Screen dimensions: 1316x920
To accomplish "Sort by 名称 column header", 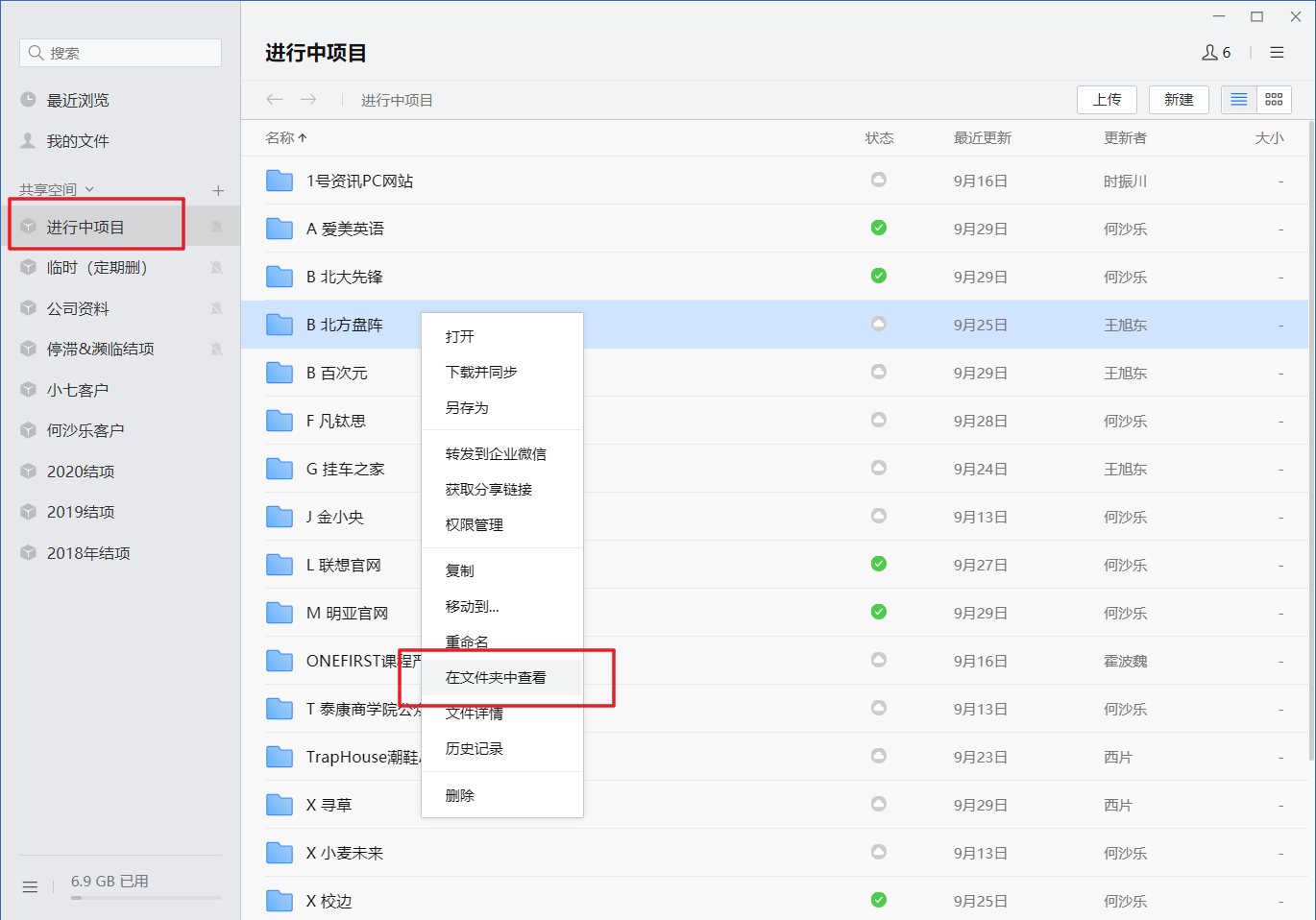I will pyautogui.click(x=285, y=138).
